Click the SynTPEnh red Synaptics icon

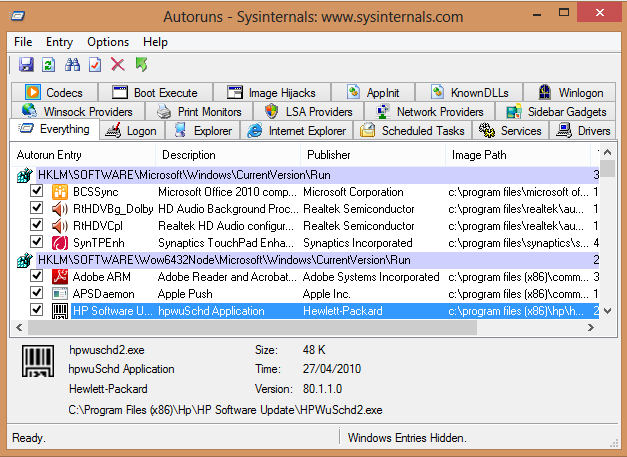[x=60, y=243]
